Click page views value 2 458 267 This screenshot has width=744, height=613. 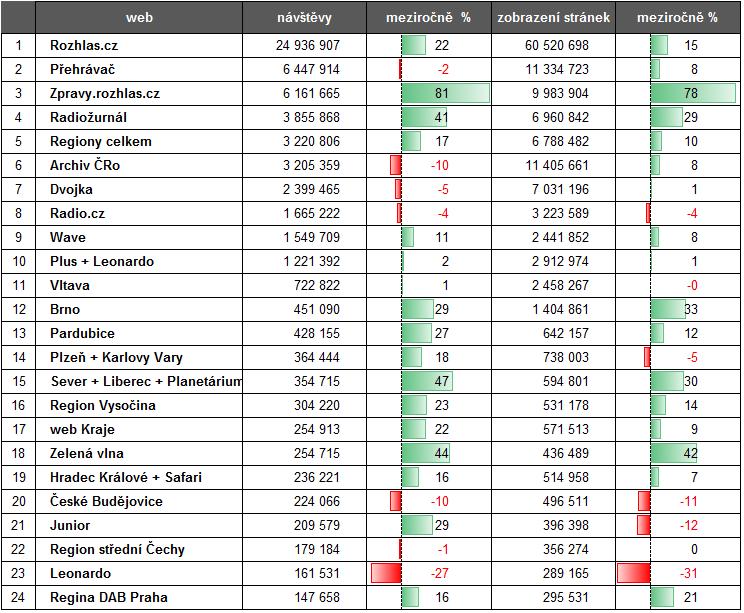click(560, 286)
